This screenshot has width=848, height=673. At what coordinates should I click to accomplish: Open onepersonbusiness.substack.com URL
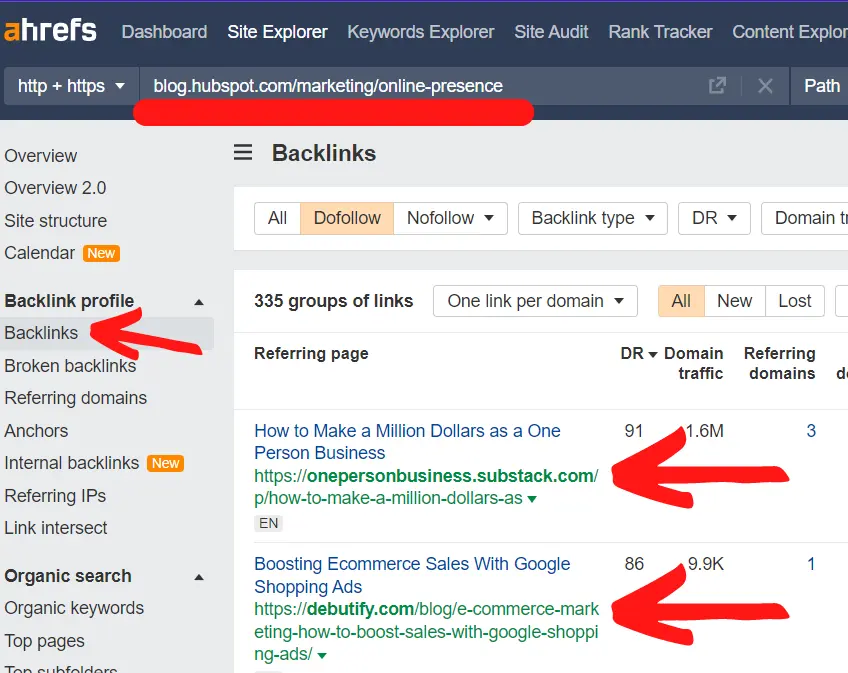[426, 487]
